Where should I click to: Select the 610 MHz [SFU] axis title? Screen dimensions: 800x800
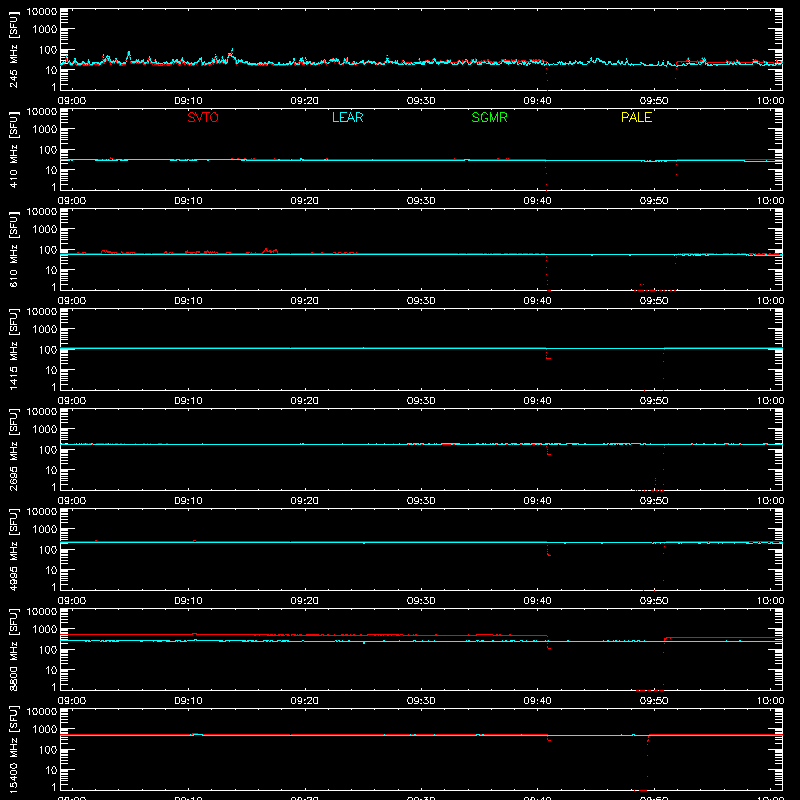[13, 249]
